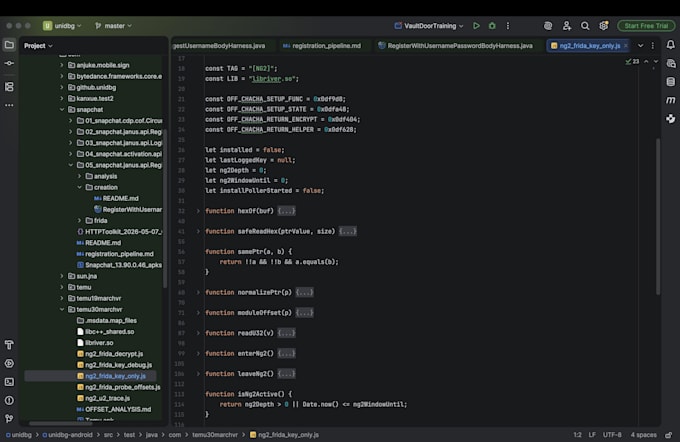Unfold the normalizePtr function
Screen dimensions: 680x442
click(x=198, y=292)
